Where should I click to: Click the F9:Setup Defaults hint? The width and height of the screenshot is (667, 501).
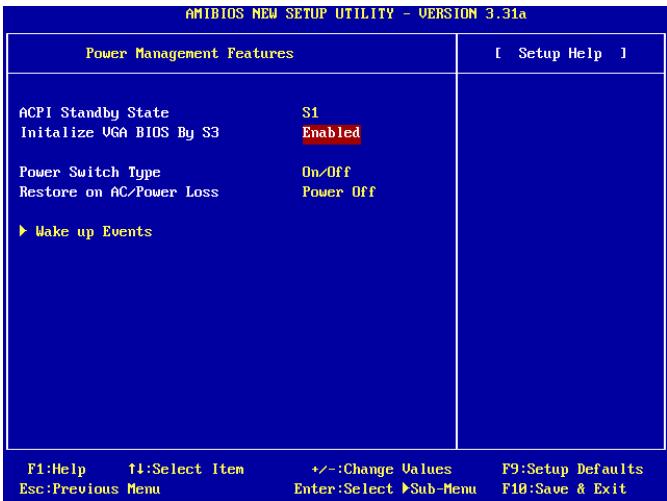pyautogui.click(x=573, y=470)
